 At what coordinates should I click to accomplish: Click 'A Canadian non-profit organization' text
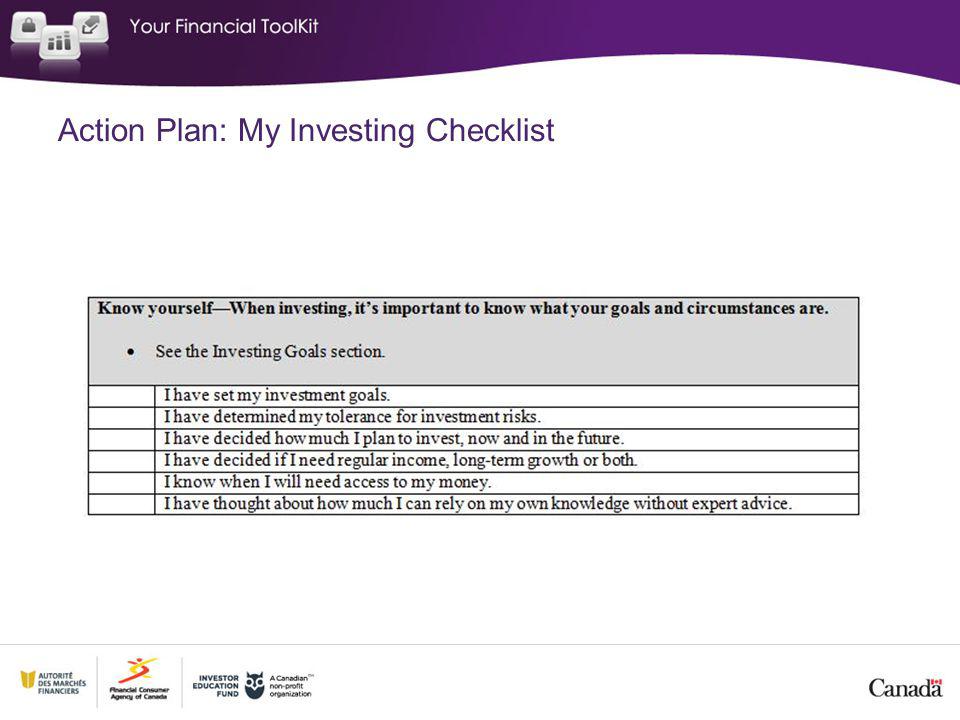click(x=291, y=686)
